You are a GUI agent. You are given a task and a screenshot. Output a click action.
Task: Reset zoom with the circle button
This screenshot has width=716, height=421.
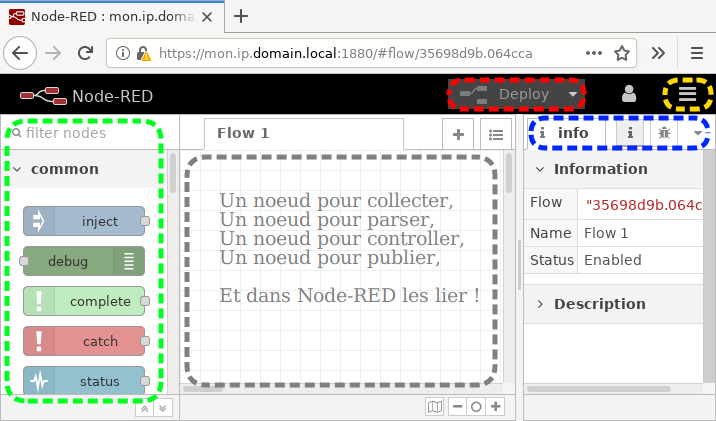(476, 406)
